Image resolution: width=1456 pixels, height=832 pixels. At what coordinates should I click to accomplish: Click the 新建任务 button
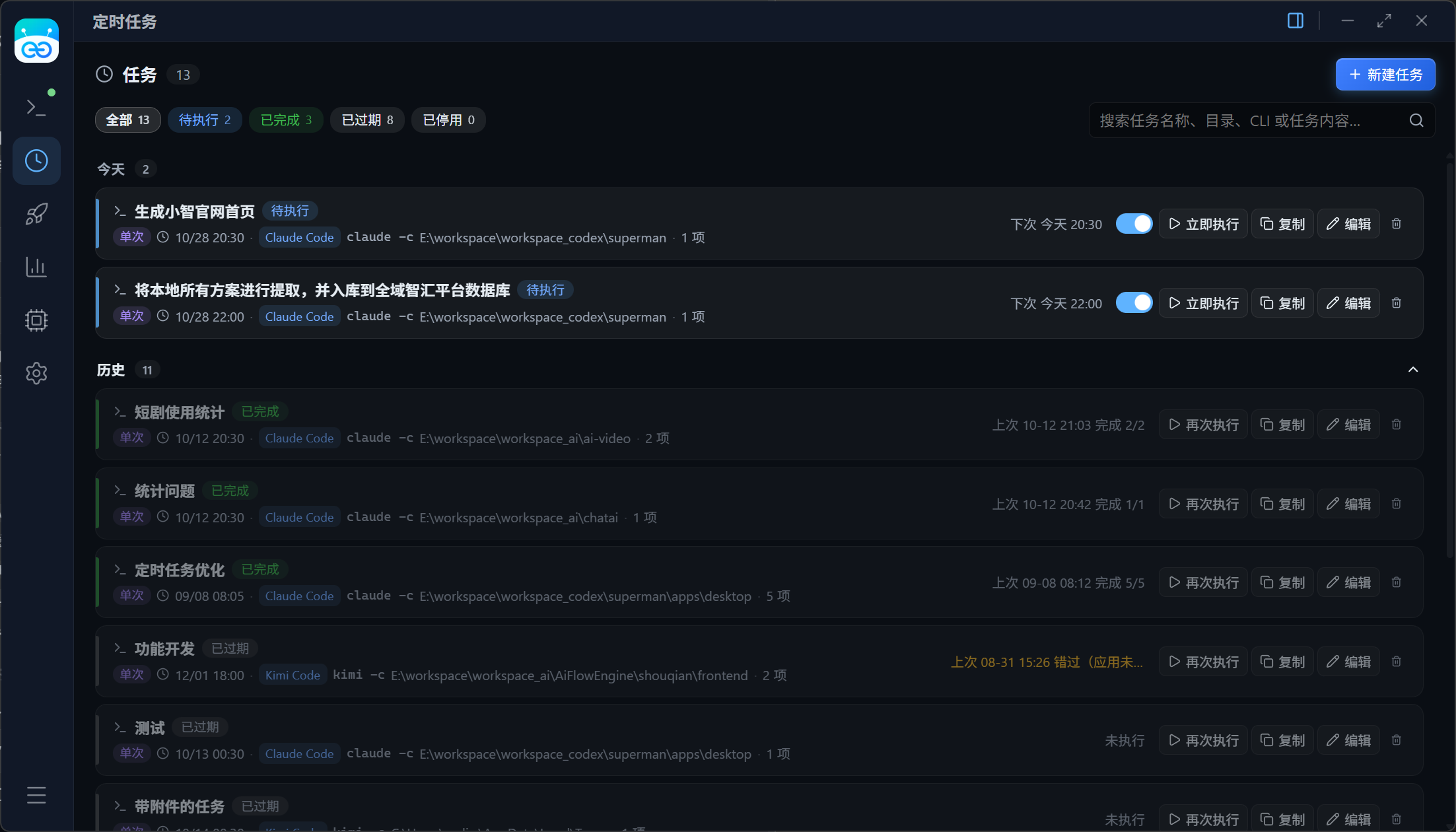point(1385,75)
